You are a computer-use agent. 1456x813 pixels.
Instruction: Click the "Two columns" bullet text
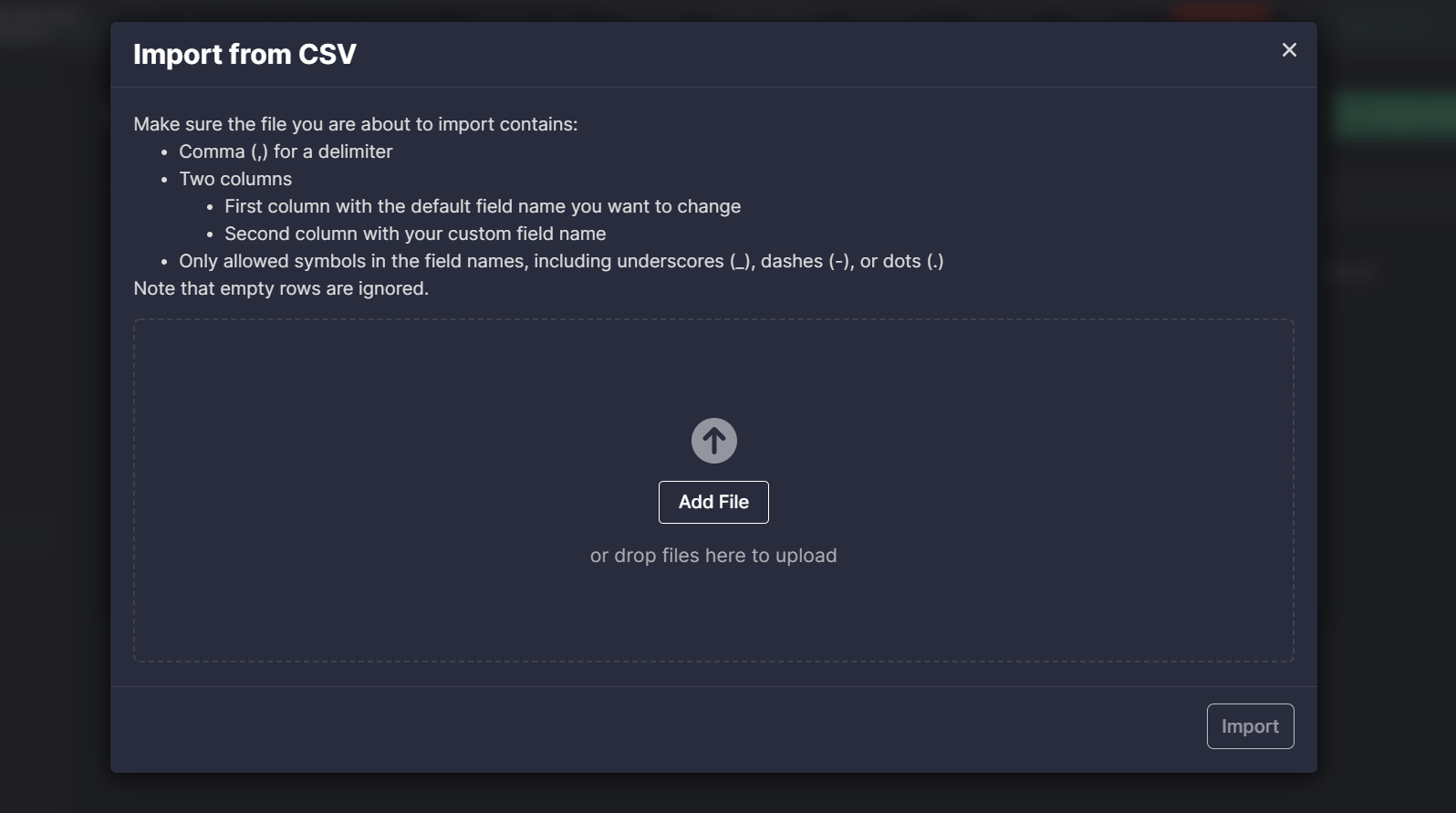click(235, 179)
